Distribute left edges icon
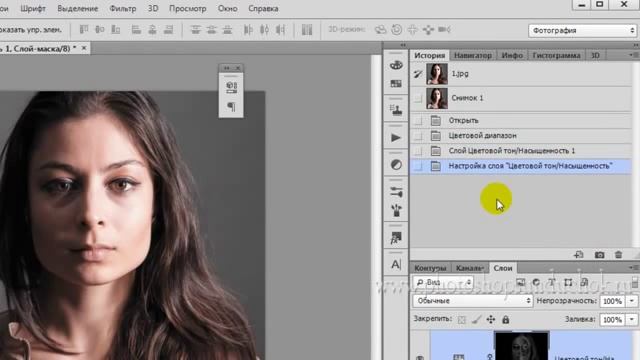 point(248,29)
